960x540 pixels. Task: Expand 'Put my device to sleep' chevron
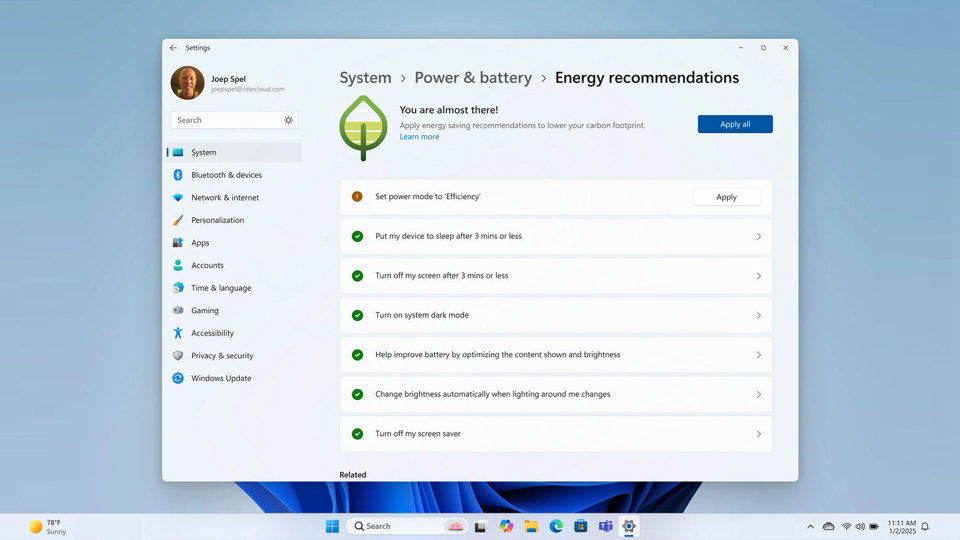759,236
